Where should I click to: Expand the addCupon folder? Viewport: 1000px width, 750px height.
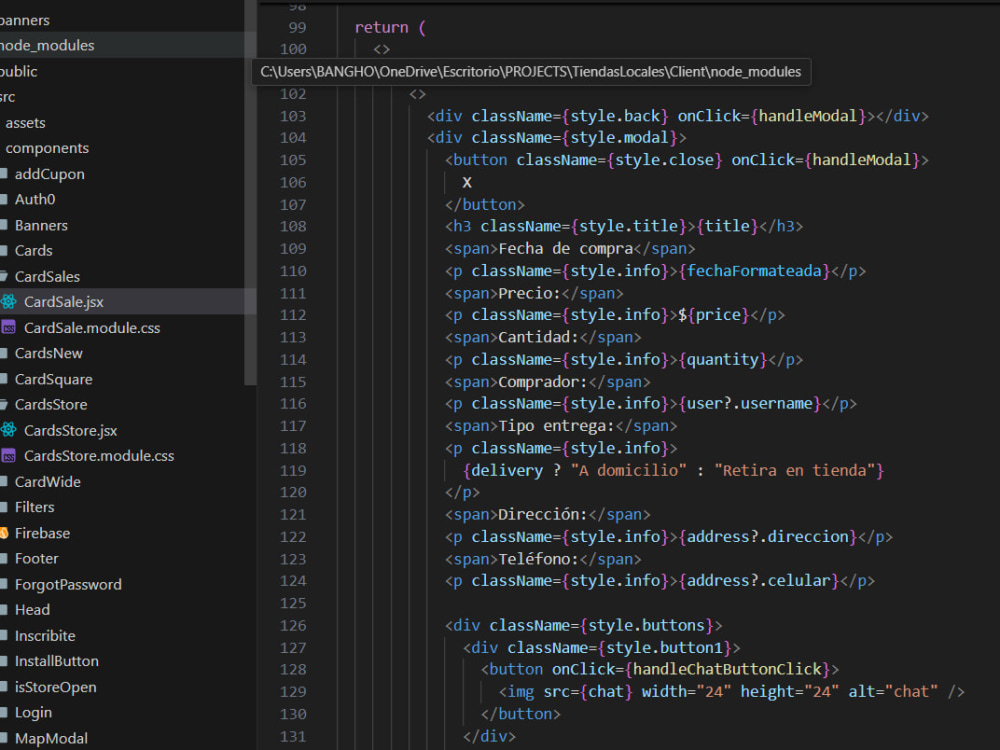[x=49, y=173]
